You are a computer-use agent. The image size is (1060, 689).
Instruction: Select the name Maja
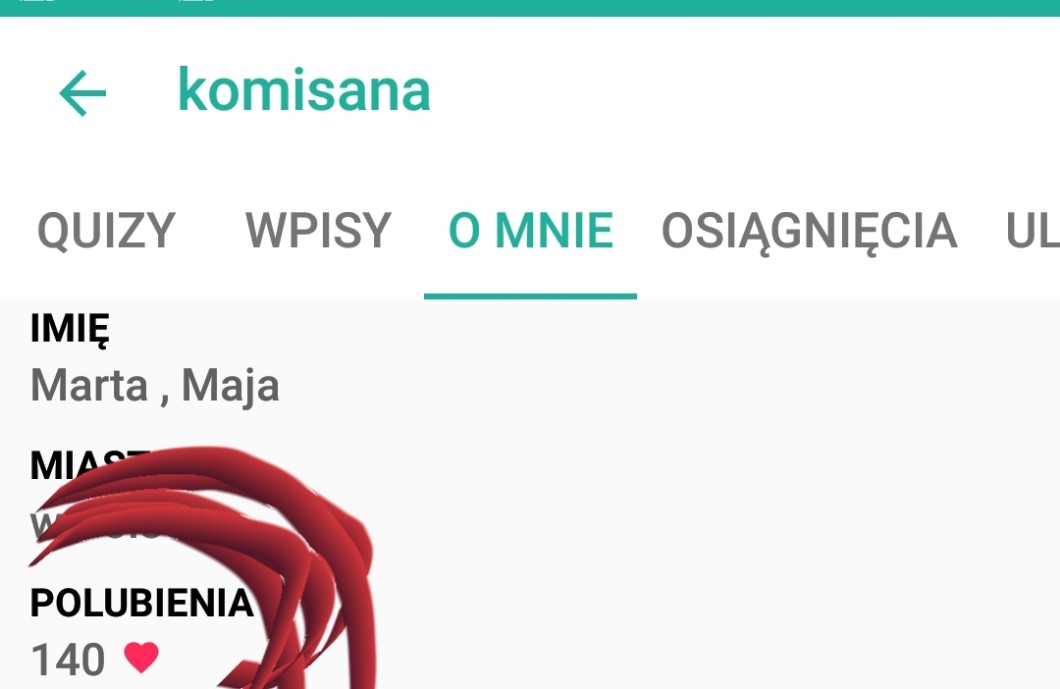[230, 387]
